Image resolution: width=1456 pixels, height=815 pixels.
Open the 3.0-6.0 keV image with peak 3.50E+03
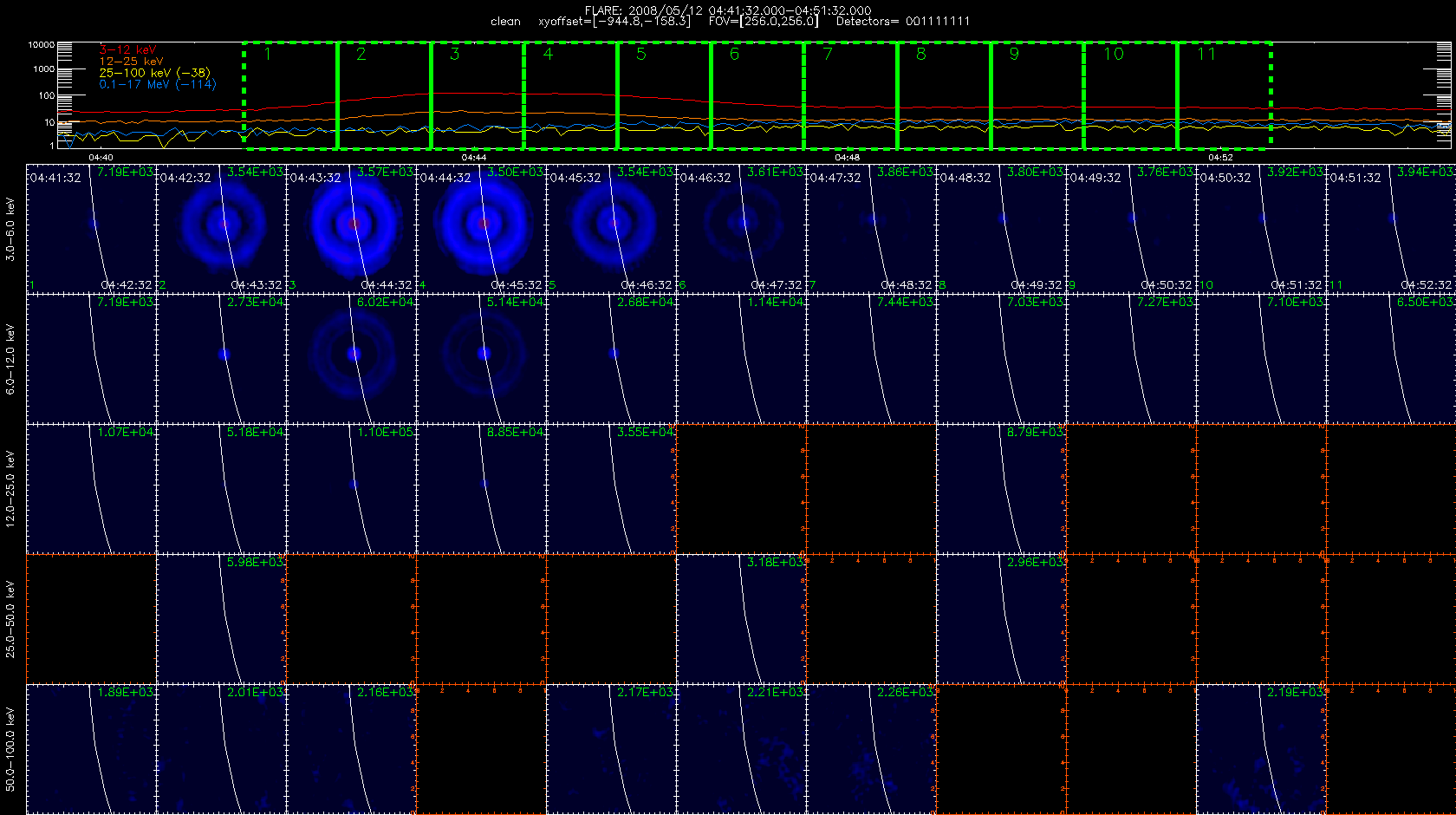481,229
